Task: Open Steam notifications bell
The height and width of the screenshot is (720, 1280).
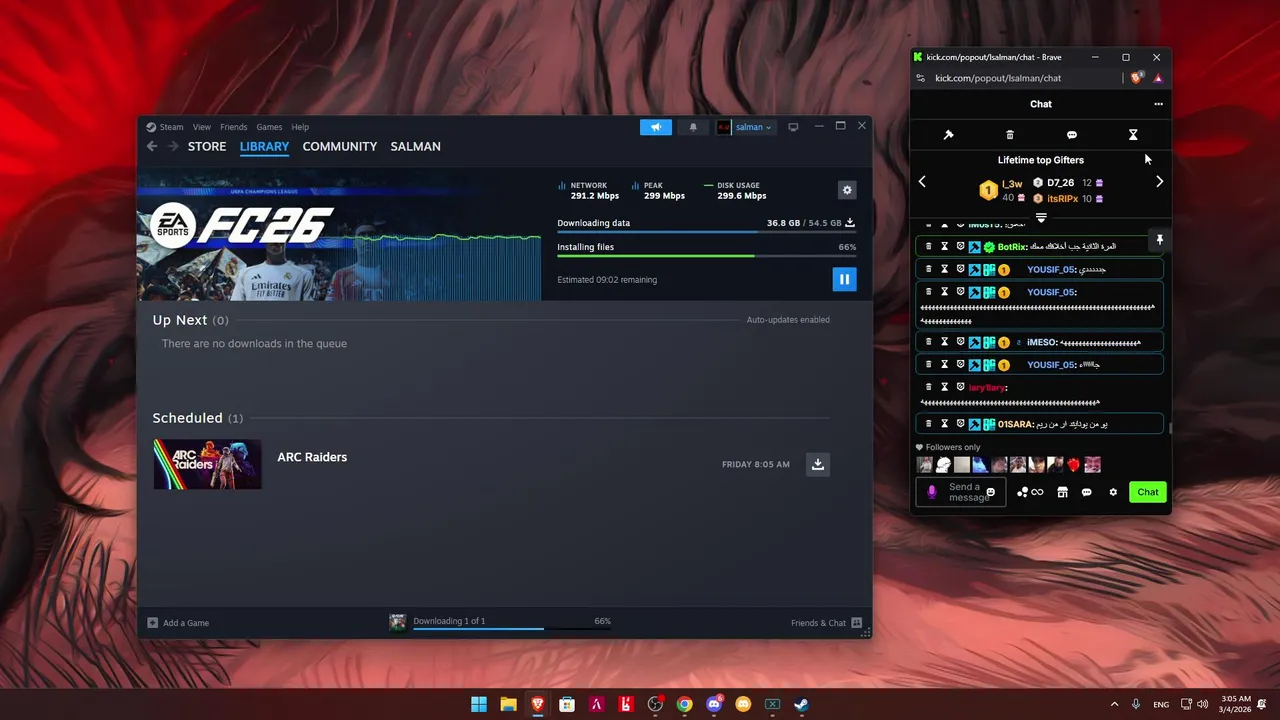Action: (693, 127)
